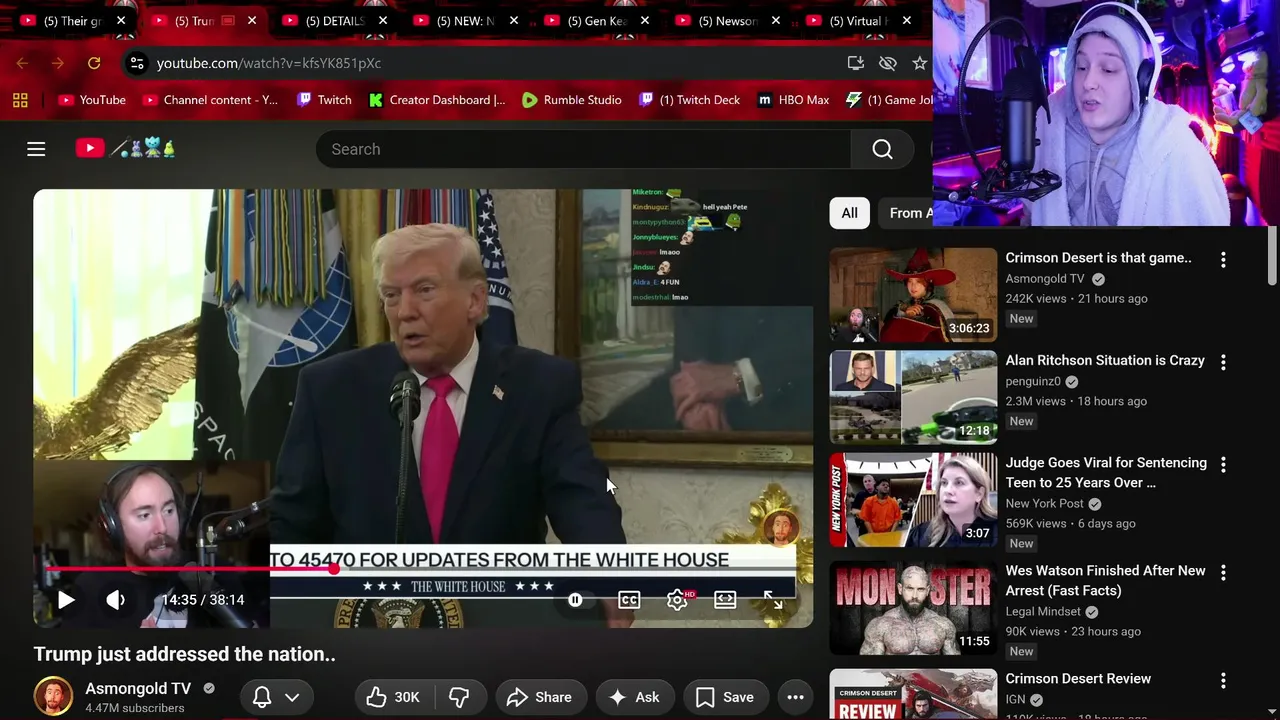The height and width of the screenshot is (720, 1280).
Task: Open the video settings gear
Action: pos(677,600)
